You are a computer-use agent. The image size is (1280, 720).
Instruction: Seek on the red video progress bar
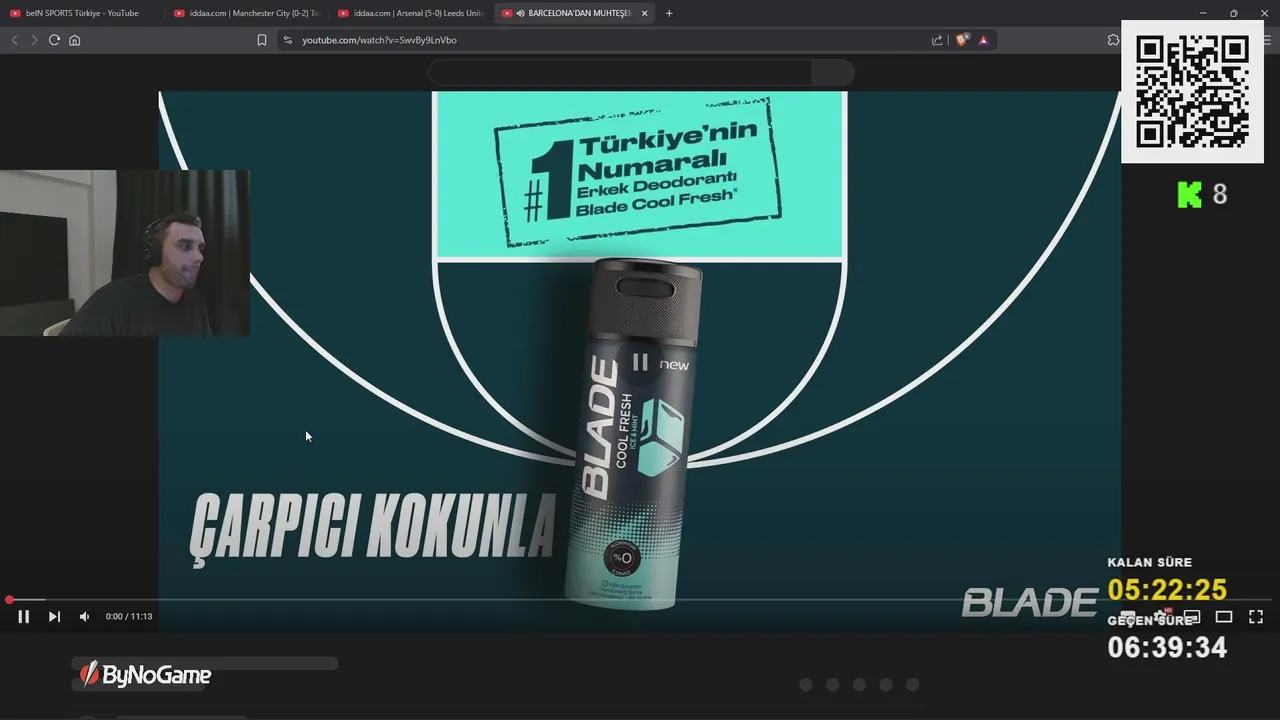click(x=640, y=600)
